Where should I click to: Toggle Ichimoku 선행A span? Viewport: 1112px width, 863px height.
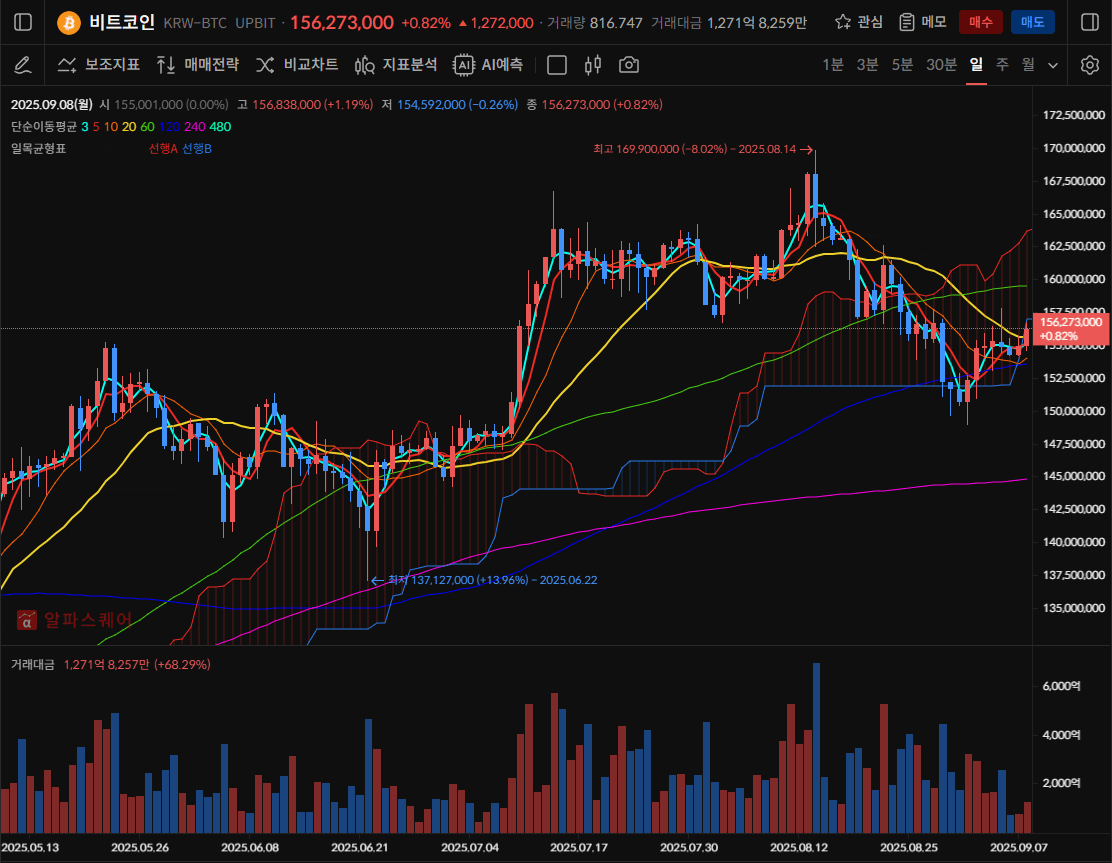[x=163, y=149]
